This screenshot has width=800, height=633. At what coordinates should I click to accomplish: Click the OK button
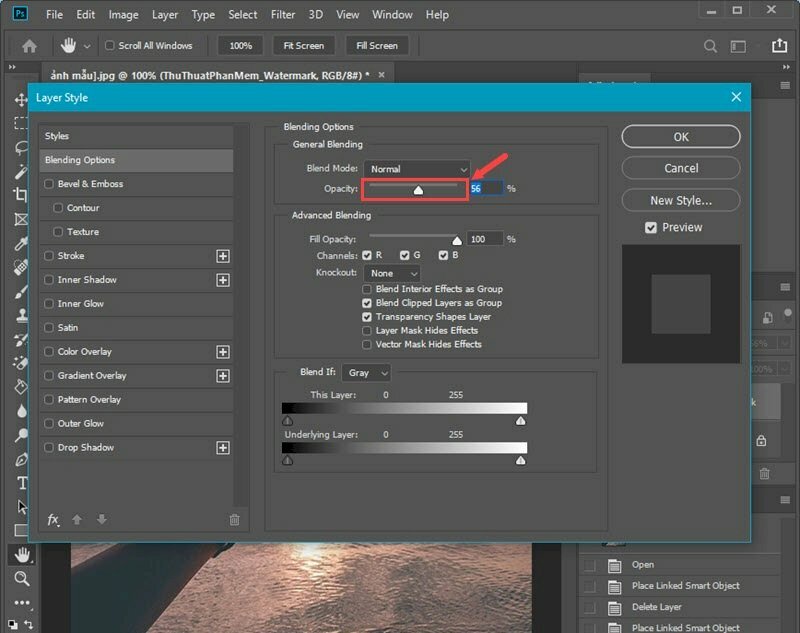pyautogui.click(x=681, y=137)
